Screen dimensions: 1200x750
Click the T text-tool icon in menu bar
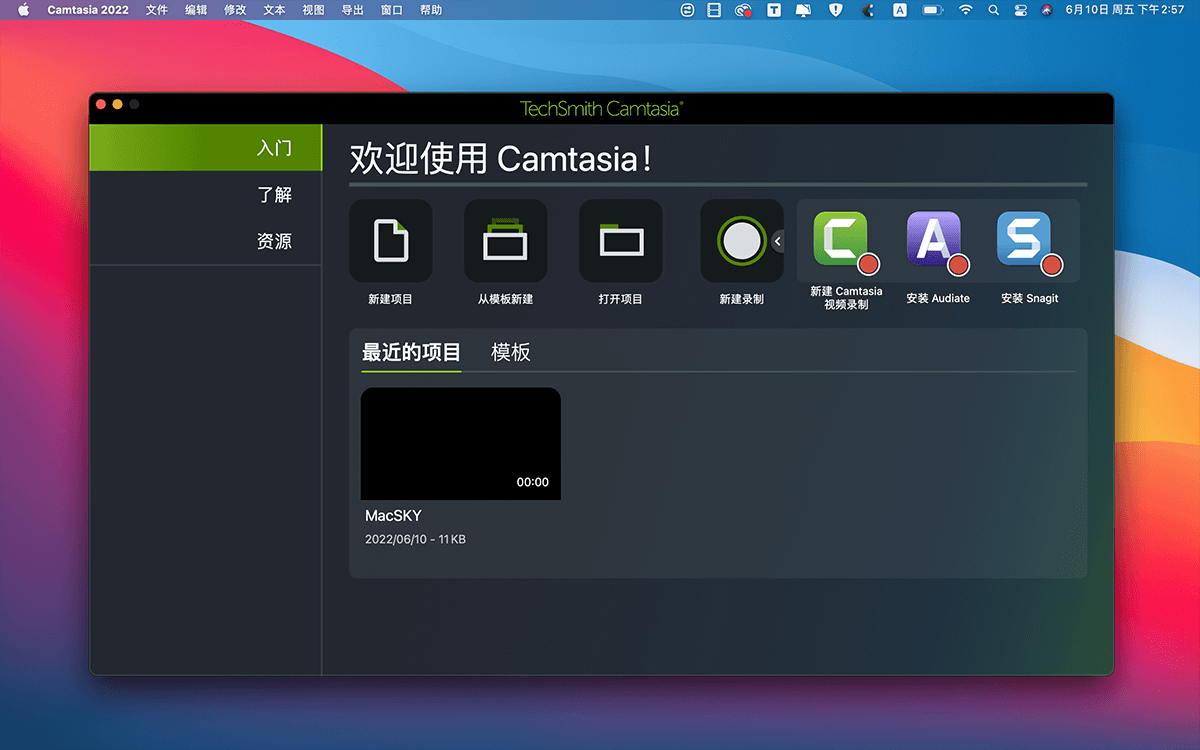pos(774,10)
